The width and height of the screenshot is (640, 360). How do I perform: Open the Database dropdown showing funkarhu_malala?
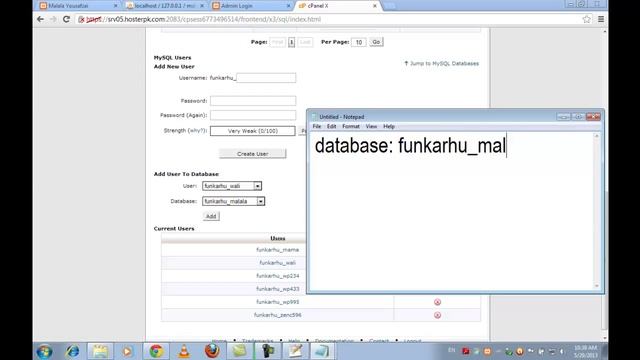(233, 201)
